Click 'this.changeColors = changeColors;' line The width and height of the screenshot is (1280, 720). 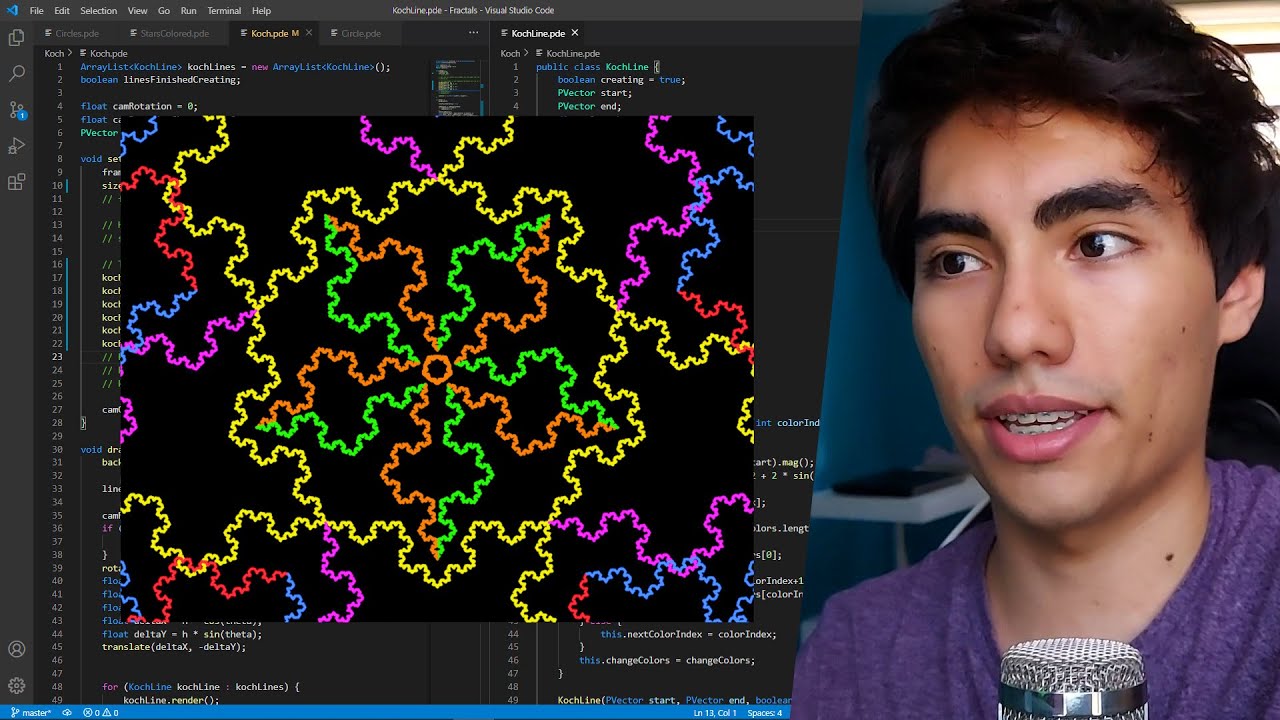pos(667,660)
